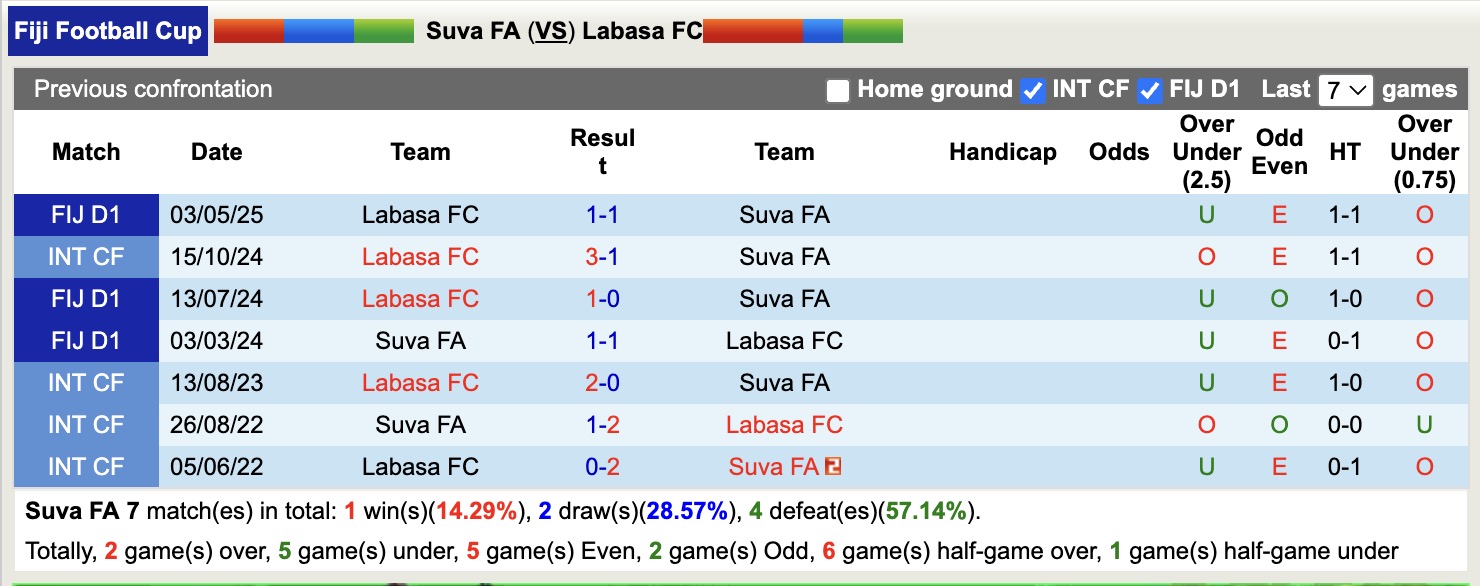This screenshot has height=586, width=1480.
Task: Uncheck the INT CF checkbox
Action: coord(1033,91)
